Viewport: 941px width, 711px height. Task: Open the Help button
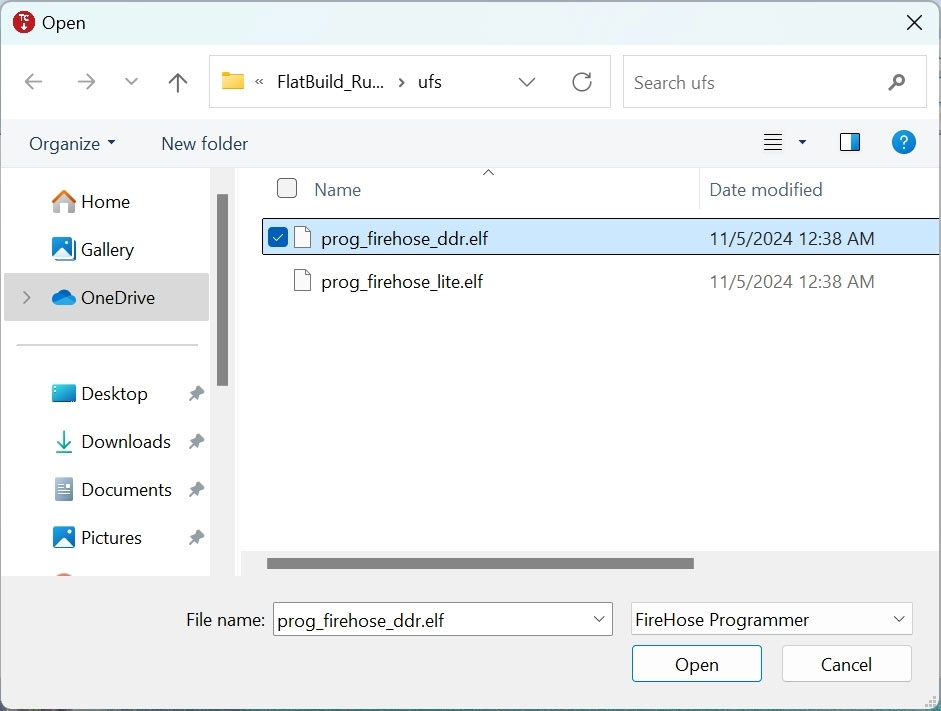903,142
